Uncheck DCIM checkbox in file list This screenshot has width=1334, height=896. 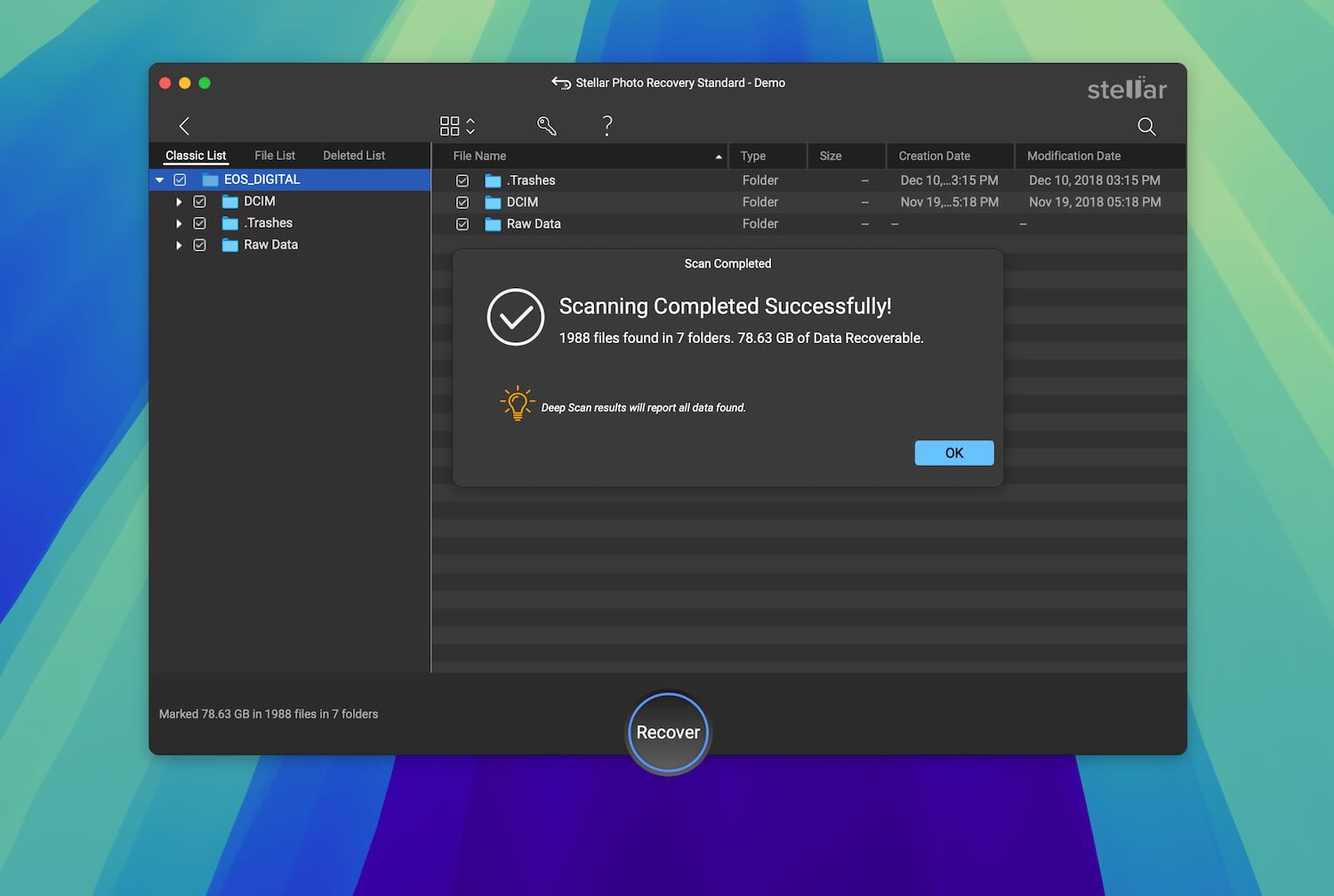462,203
